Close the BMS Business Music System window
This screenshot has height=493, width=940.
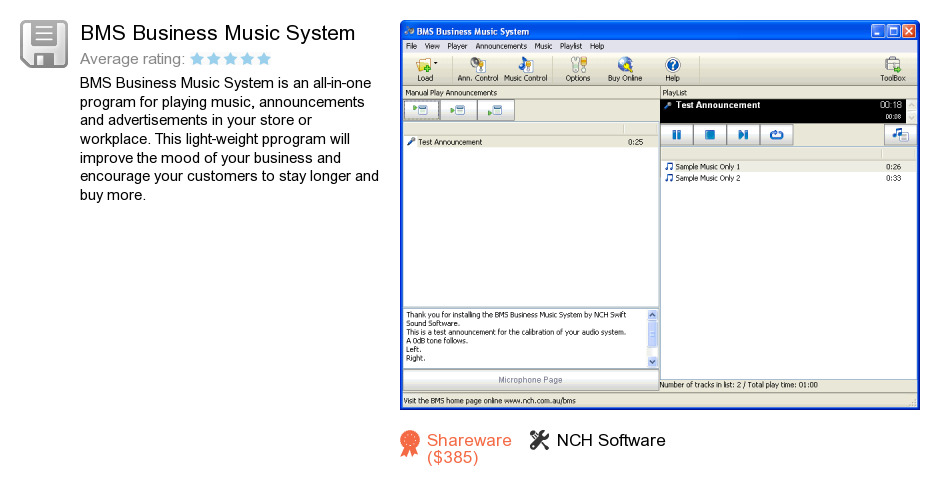pos(909,31)
